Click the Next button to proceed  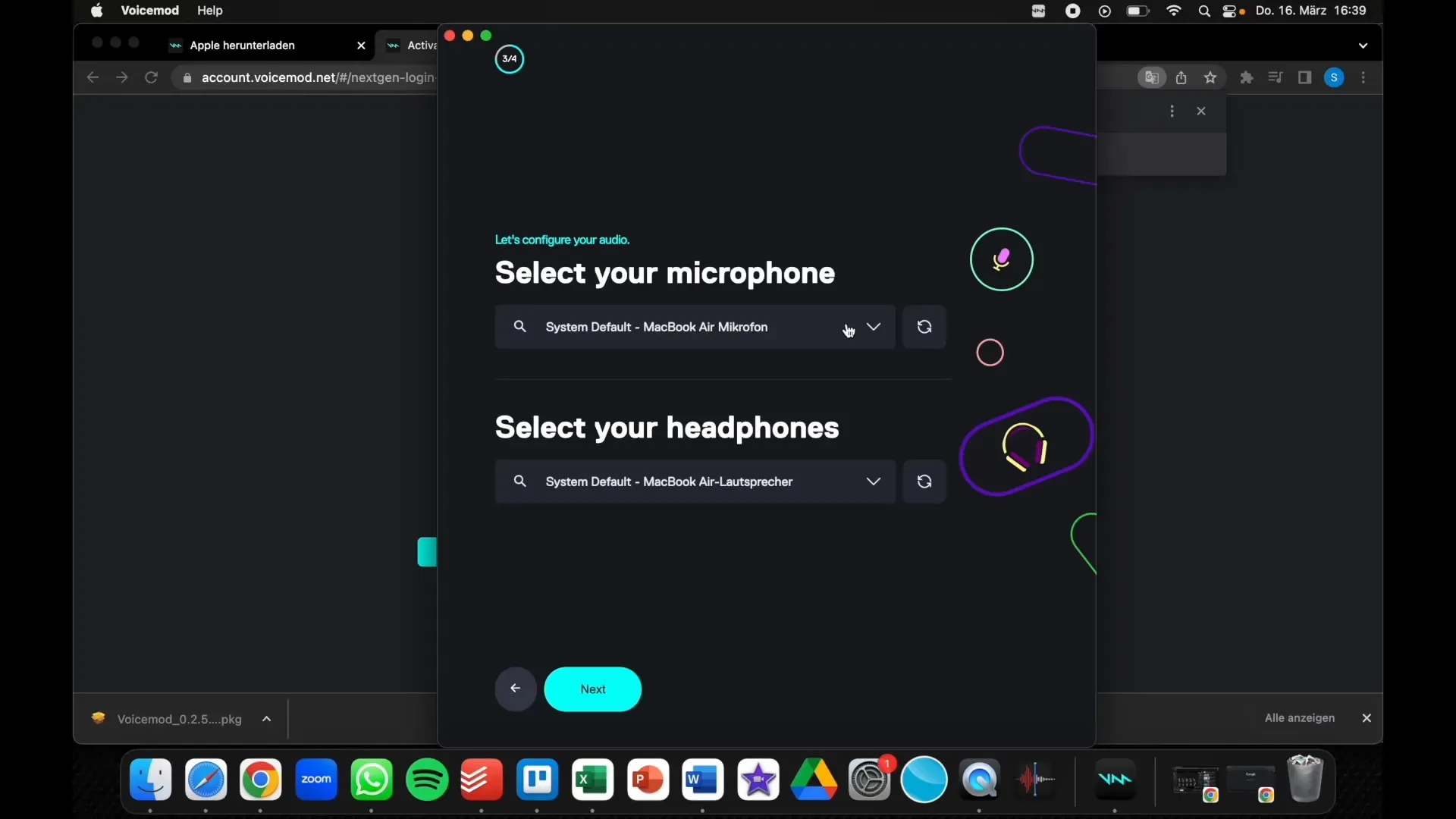pos(592,688)
